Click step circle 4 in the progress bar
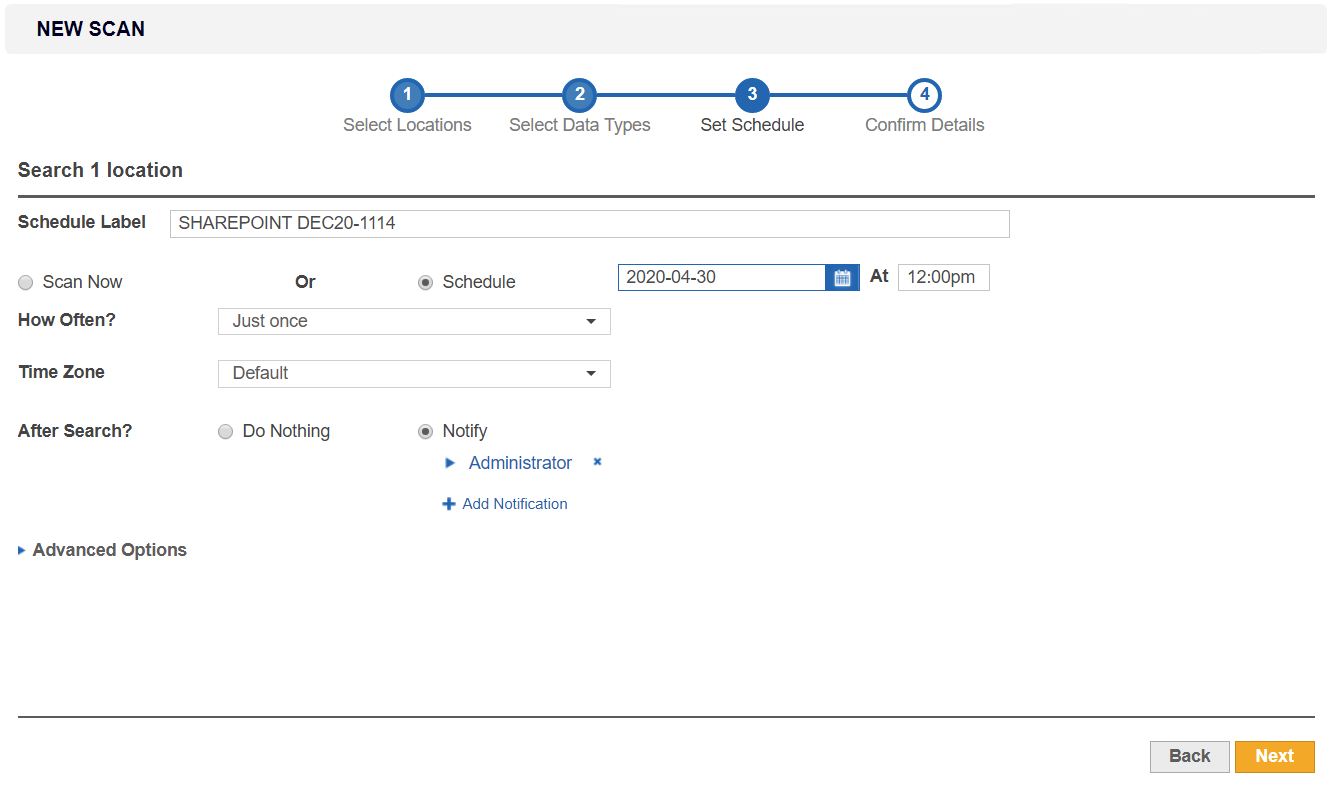Screen dimensions: 1331x786 pos(924,94)
